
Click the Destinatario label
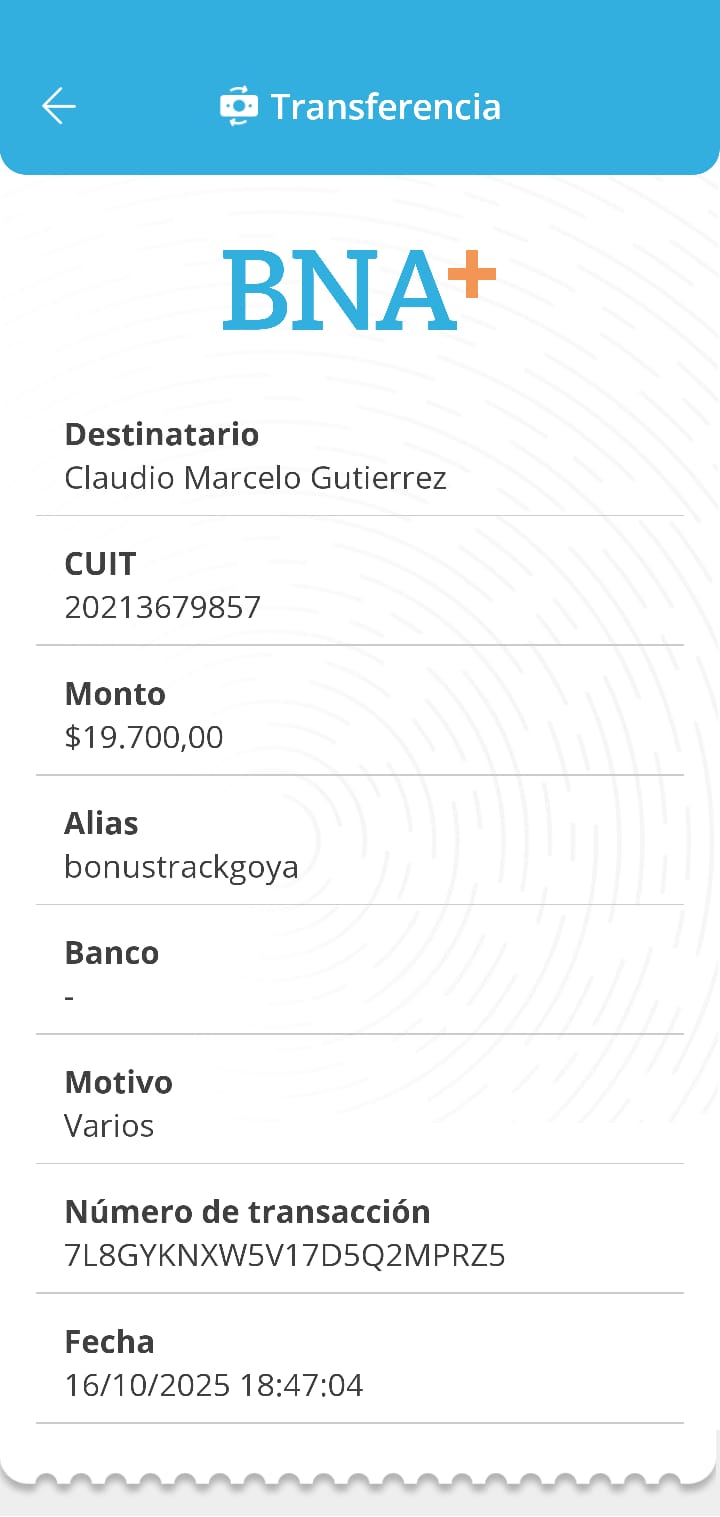(162, 434)
